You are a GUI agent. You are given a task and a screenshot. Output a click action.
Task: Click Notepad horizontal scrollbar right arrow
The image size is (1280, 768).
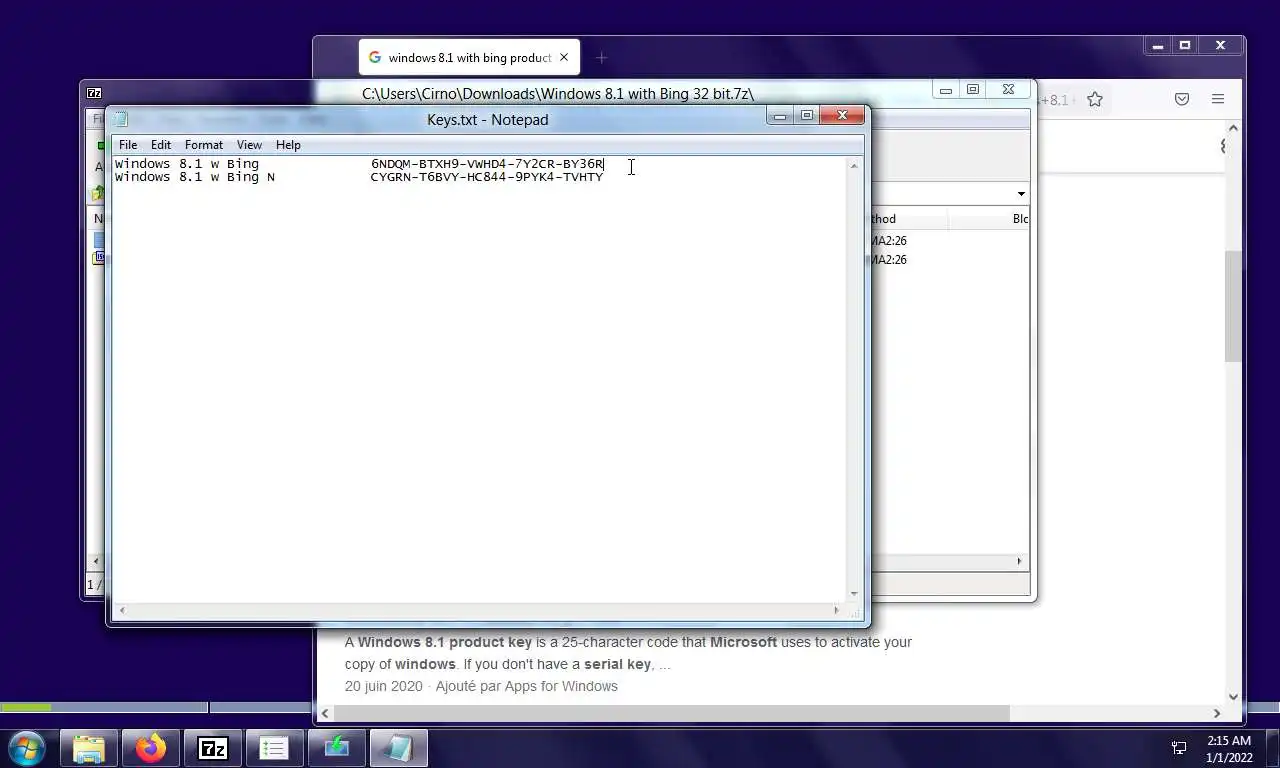[837, 610]
